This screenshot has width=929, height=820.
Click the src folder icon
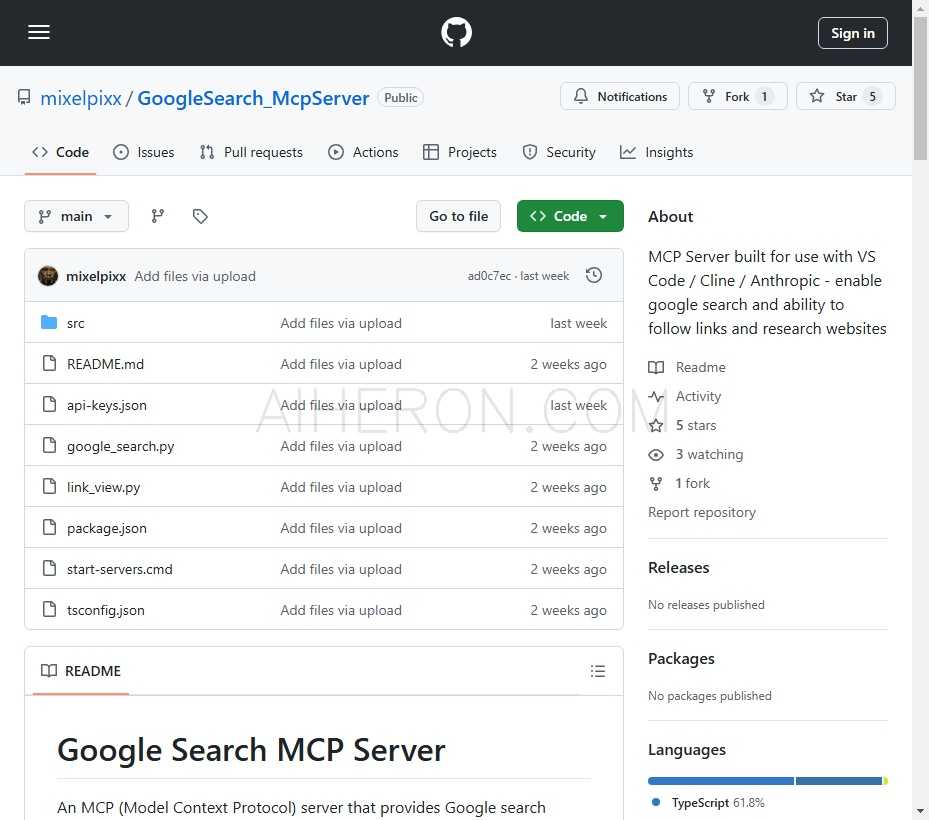tap(49, 322)
